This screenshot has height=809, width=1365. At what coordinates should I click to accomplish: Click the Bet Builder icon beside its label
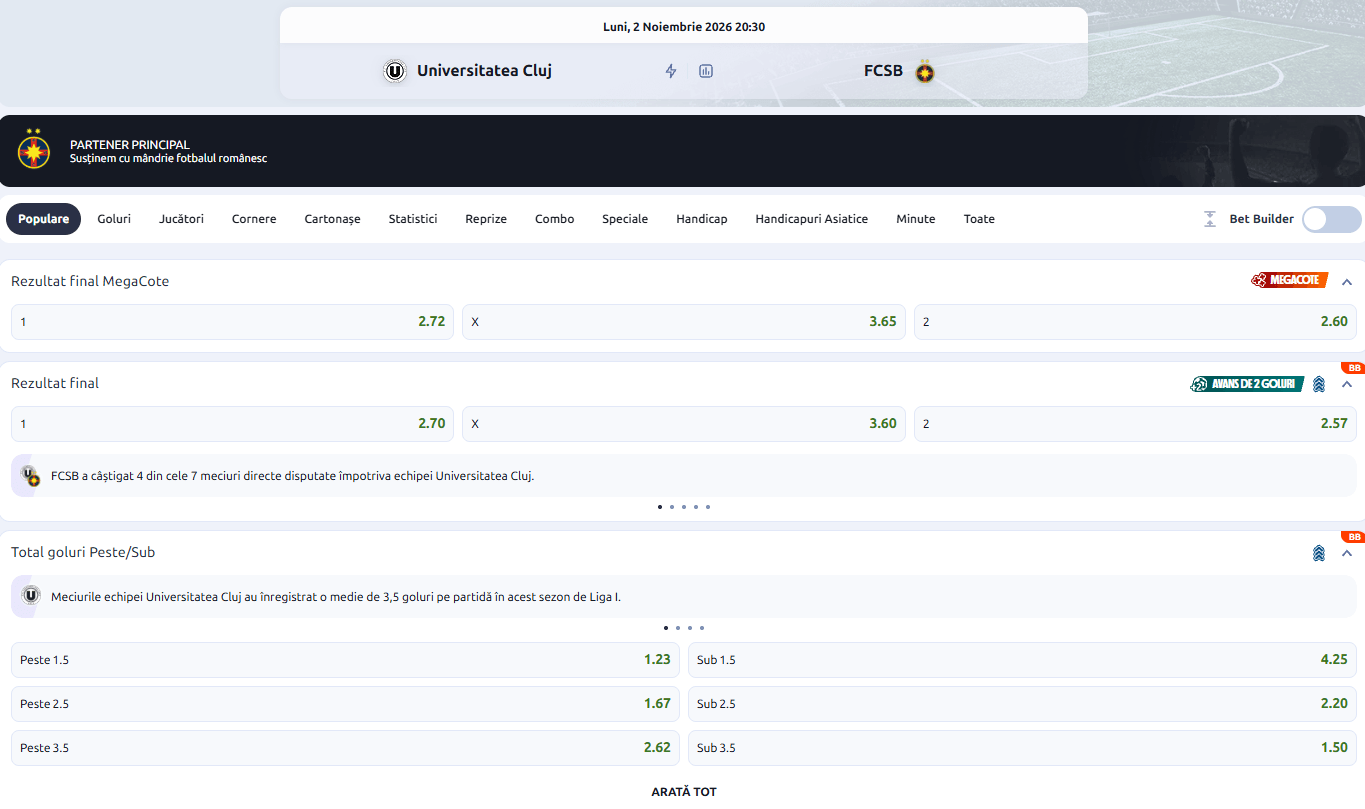1210,219
